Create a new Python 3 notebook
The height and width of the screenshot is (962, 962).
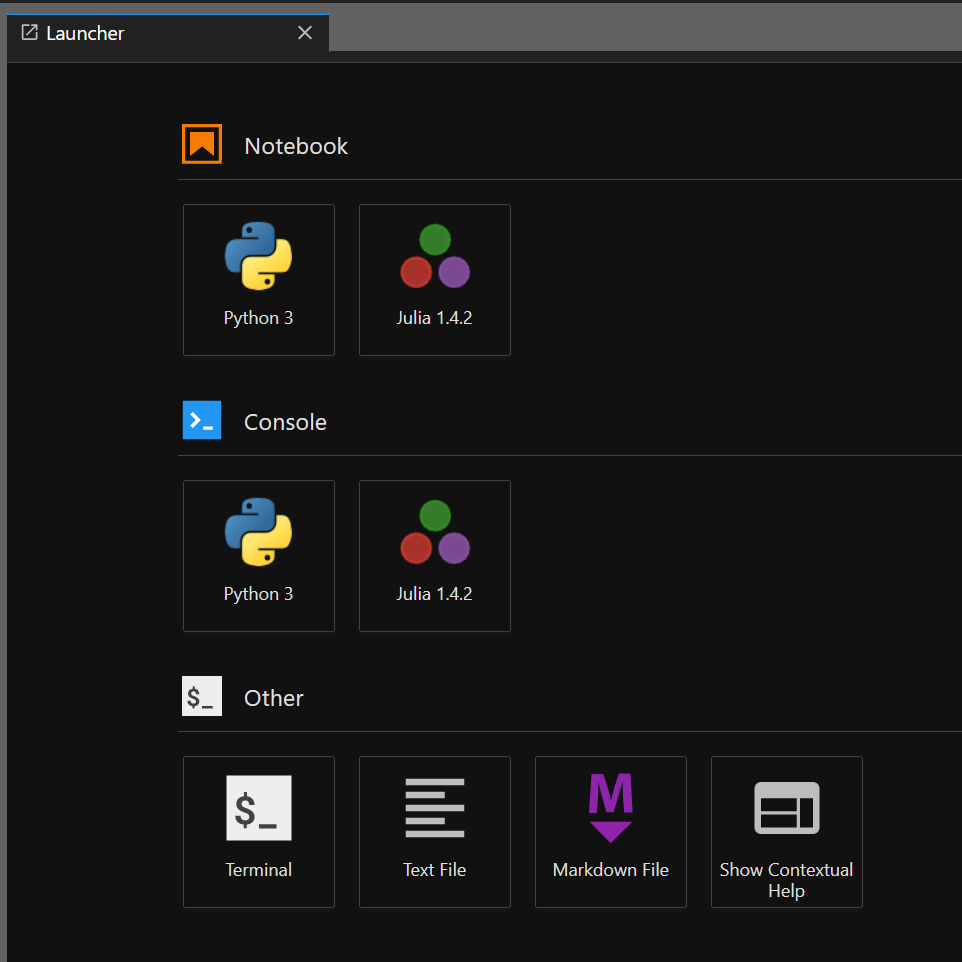click(258, 280)
